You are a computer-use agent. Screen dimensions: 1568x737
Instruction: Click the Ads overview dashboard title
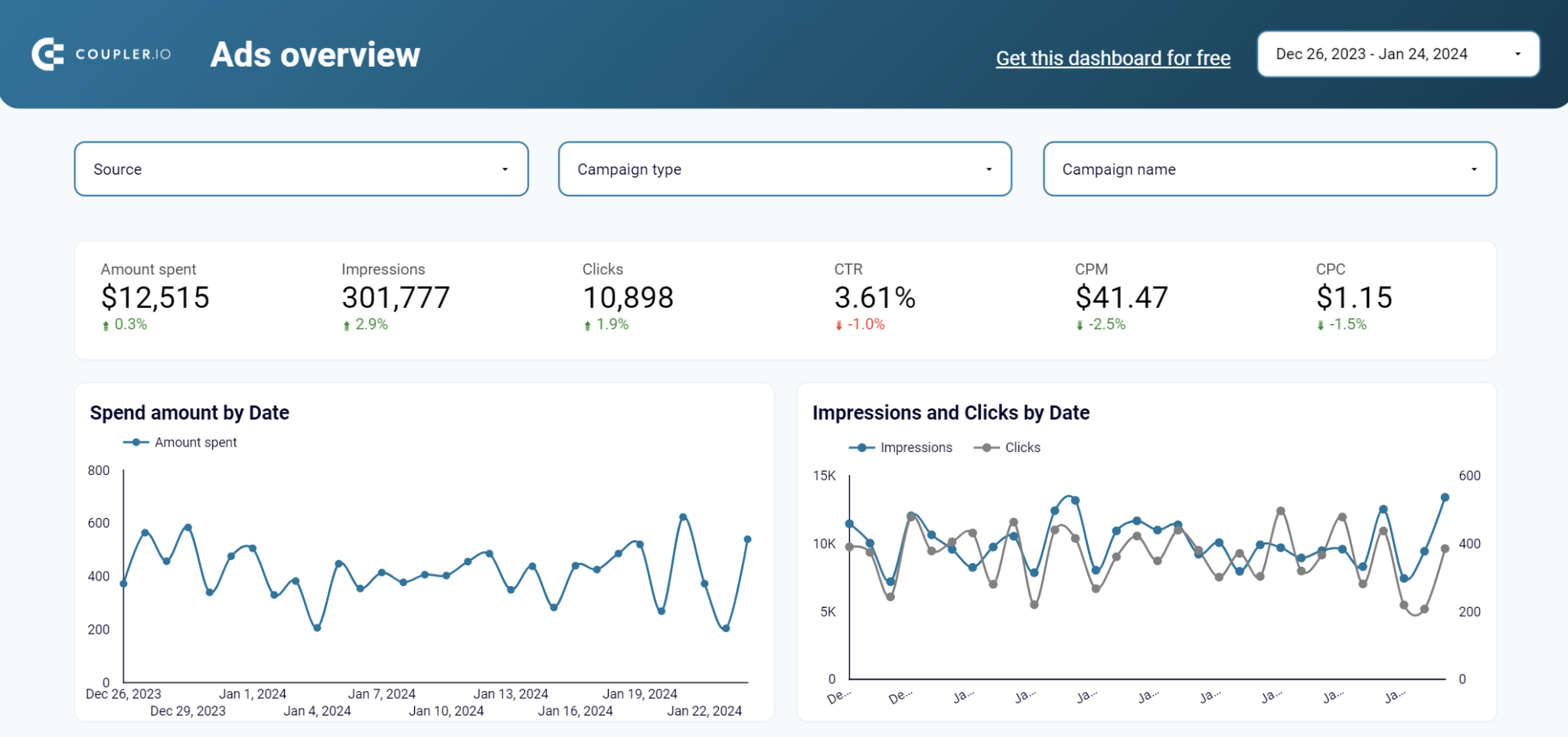coord(315,54)
